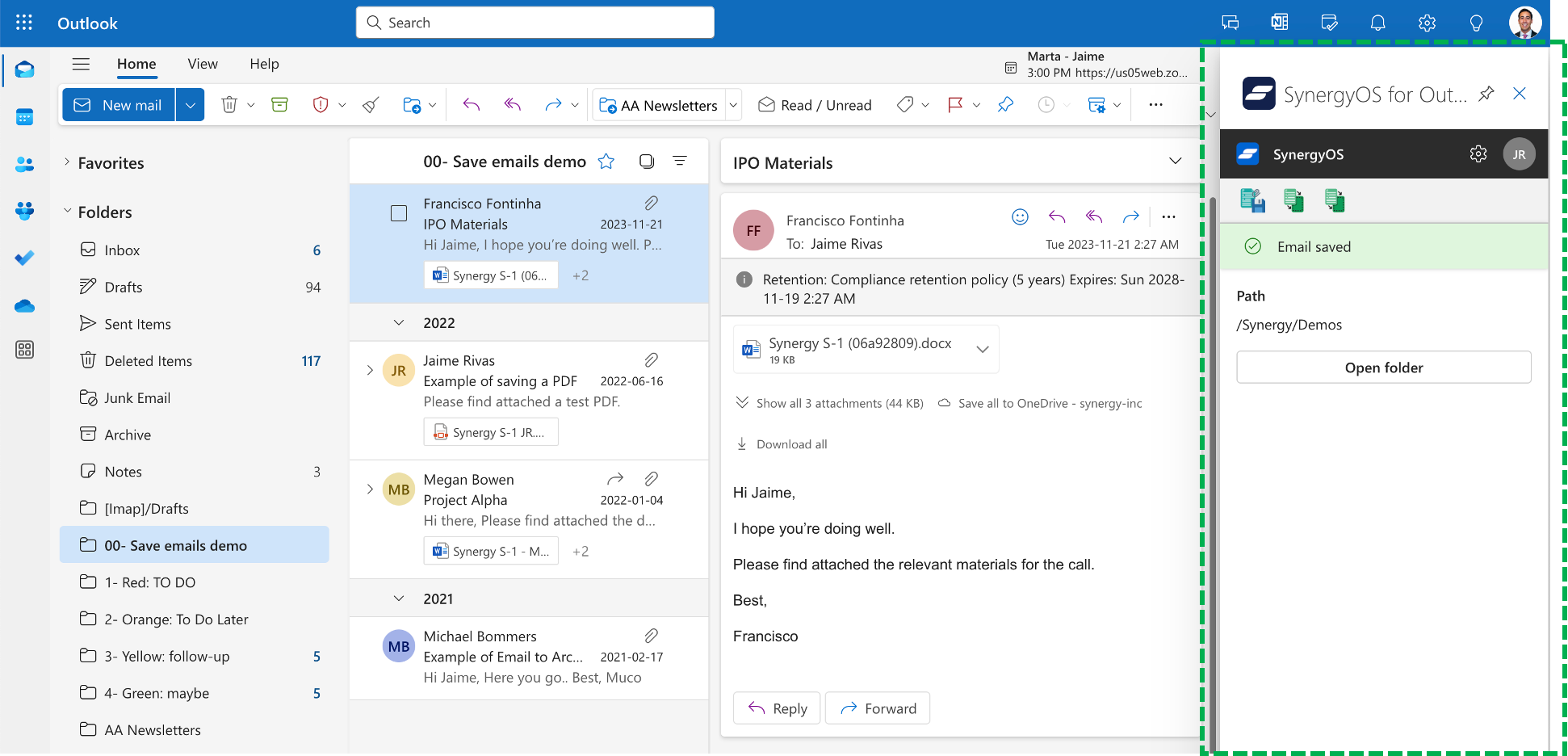The image size is (1568, 756).
Task: Add folder to favorites star icon
Action: click(606, 162)
